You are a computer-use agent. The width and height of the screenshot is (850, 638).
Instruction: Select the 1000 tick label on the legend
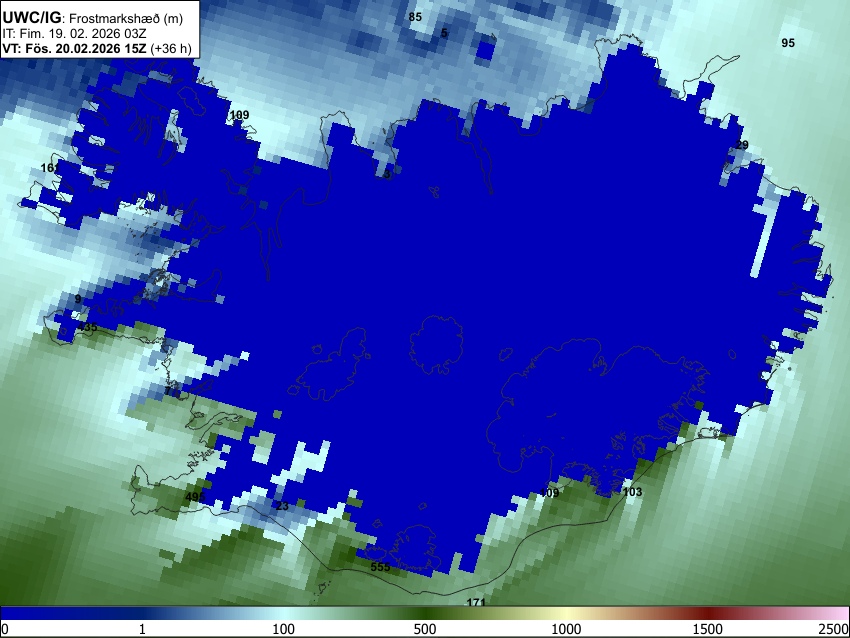click(x=566, y=629)
